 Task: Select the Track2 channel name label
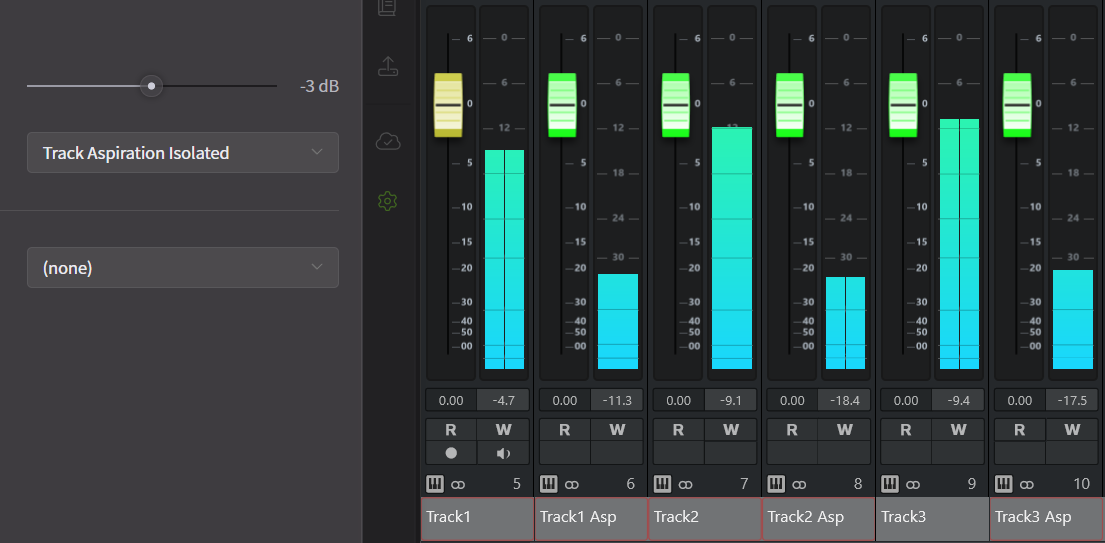click(705, 518)
